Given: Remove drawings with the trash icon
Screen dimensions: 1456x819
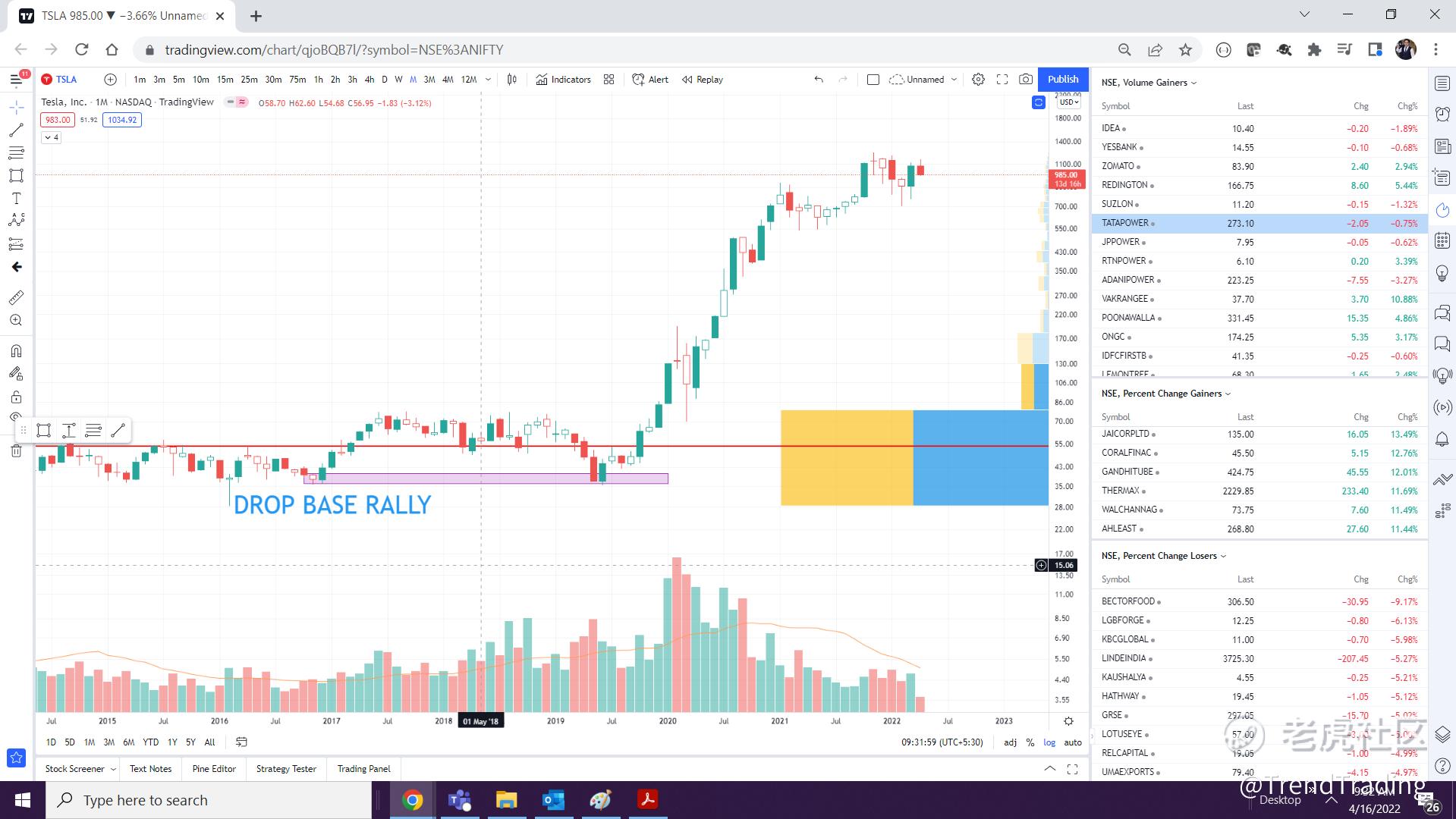Looking at the screenshot, I should tap(17, 451).
